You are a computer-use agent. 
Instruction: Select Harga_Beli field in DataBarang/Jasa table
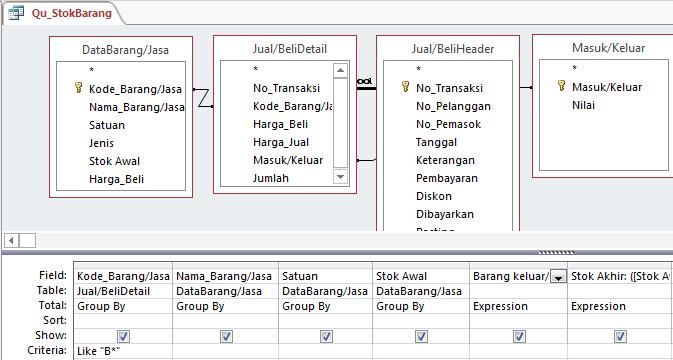pyautogui.click(x=116, y=179)
